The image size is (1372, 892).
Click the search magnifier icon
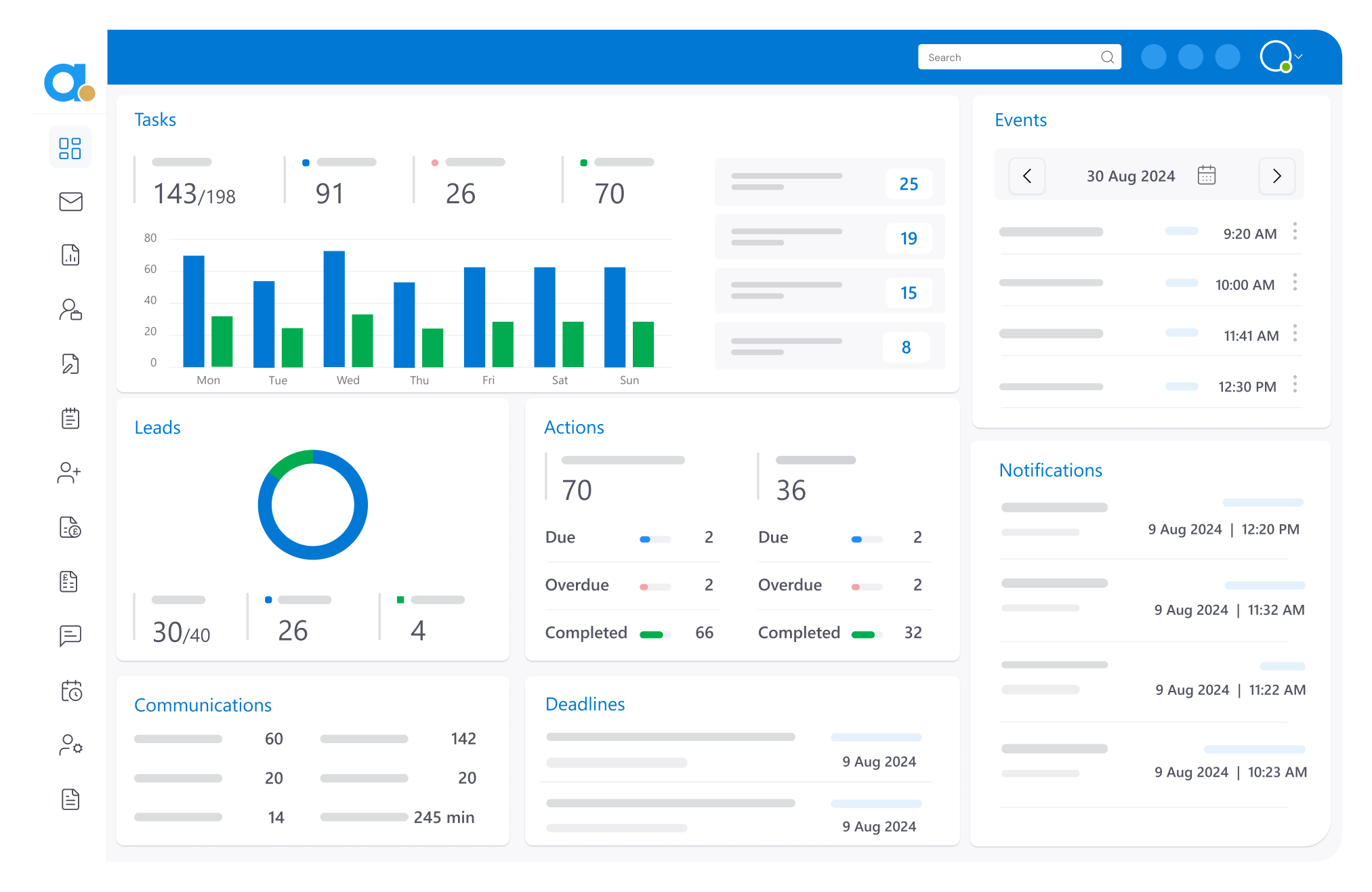pos(1107,57)
